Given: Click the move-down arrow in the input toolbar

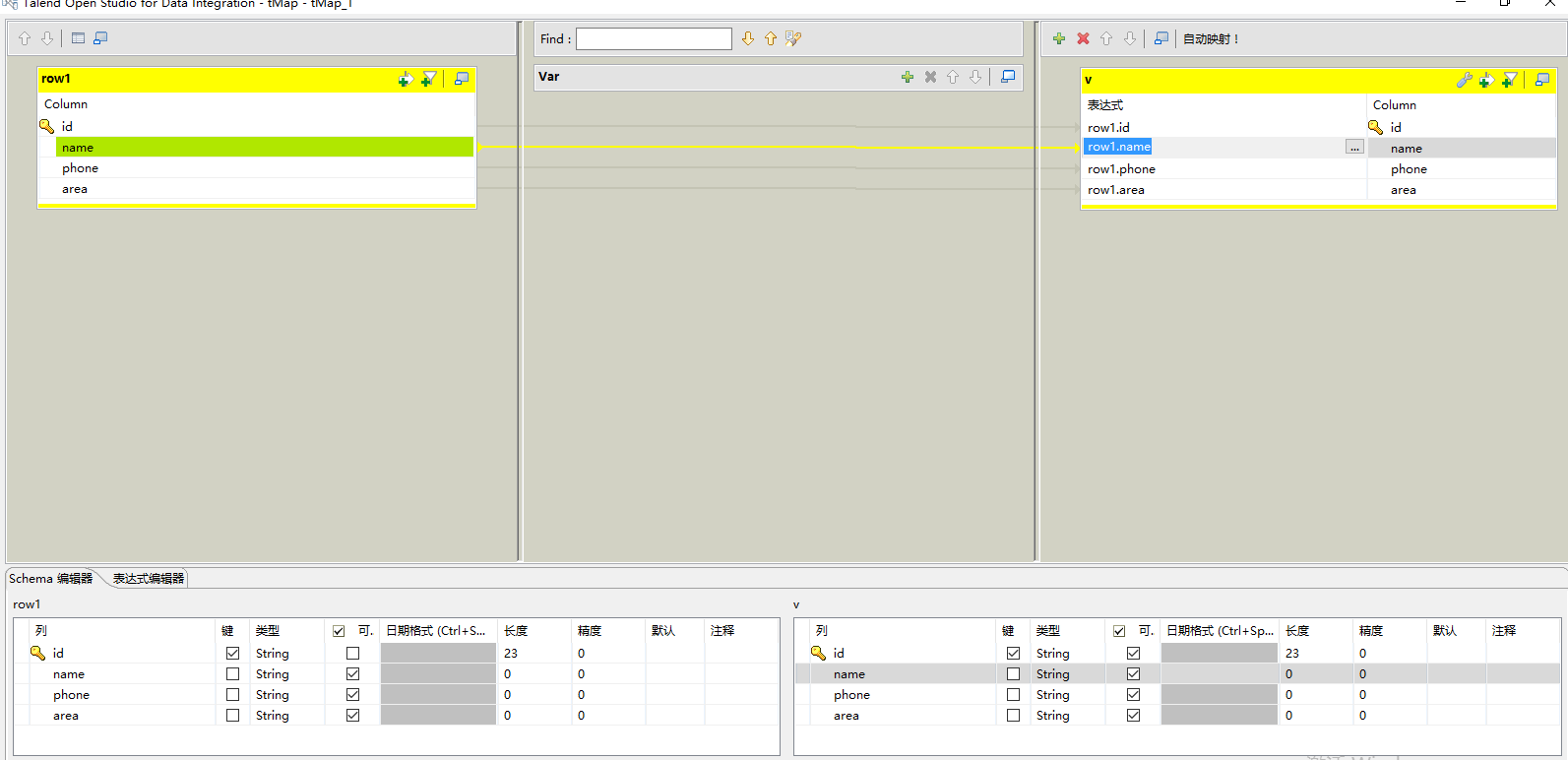Looking at the screenshot, I should click(x=46, y=38).
